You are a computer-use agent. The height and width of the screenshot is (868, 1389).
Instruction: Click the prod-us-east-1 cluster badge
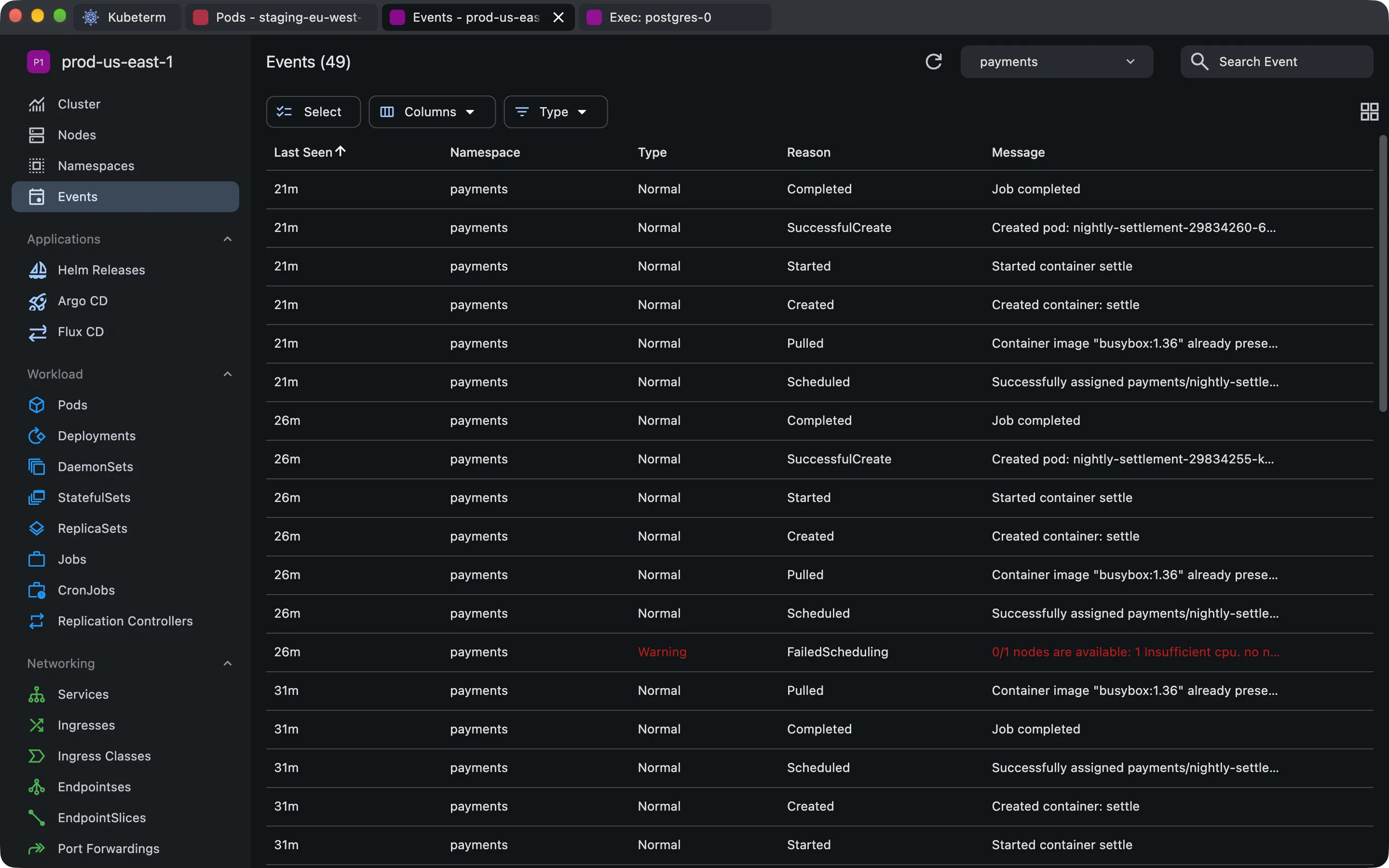pos(39,61)
